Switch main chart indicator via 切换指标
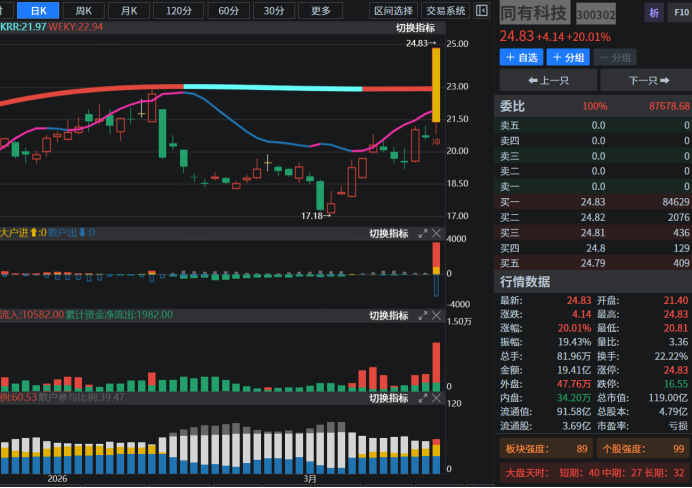 tap(415, 28)
